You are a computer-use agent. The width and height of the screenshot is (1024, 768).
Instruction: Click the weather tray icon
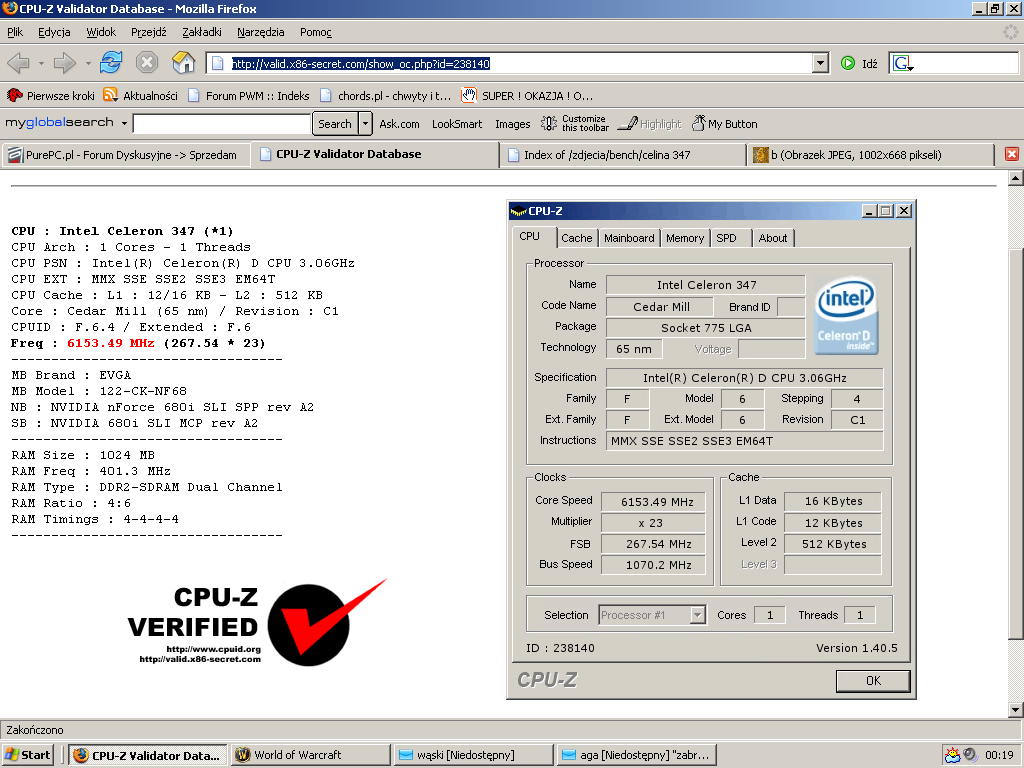tap(952, 755)
